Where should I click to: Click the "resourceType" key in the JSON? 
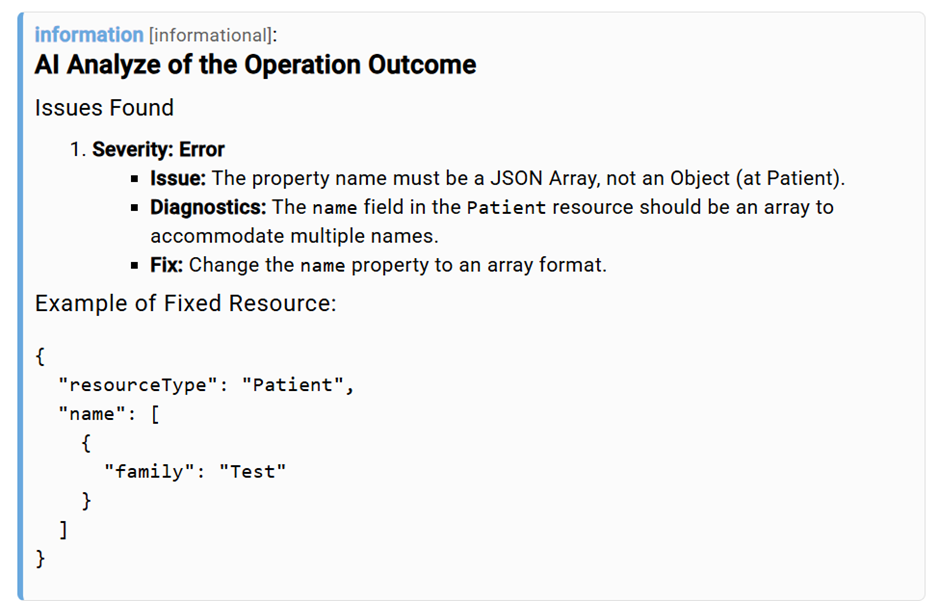[x=138, y=385]
